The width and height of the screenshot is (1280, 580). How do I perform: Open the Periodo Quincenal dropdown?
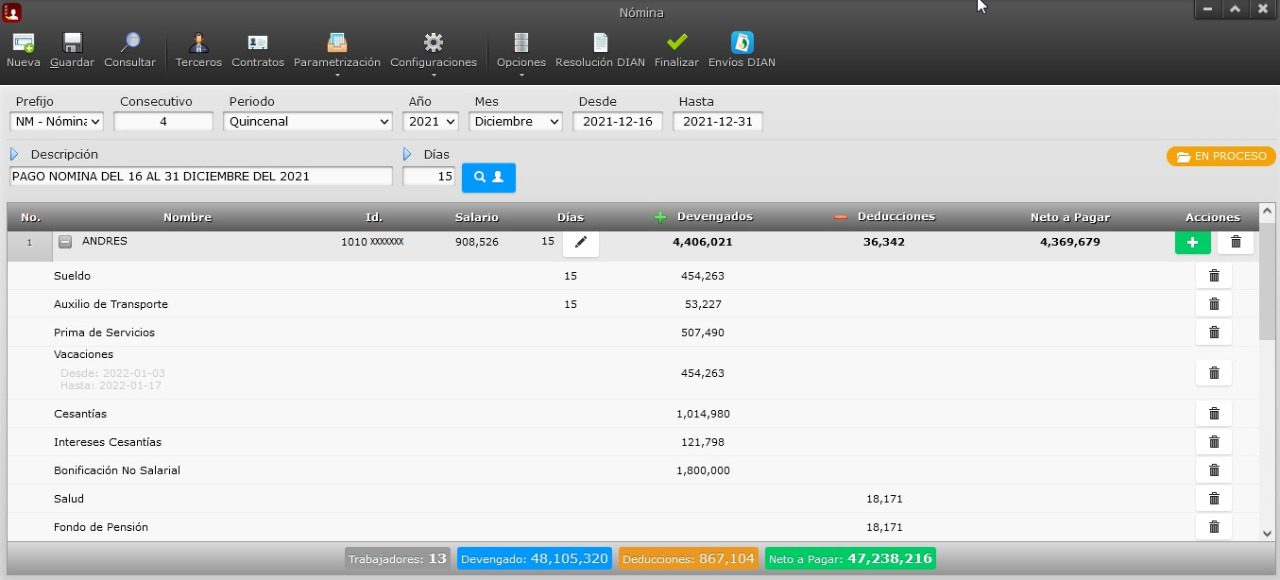click(x=308, y=122)
